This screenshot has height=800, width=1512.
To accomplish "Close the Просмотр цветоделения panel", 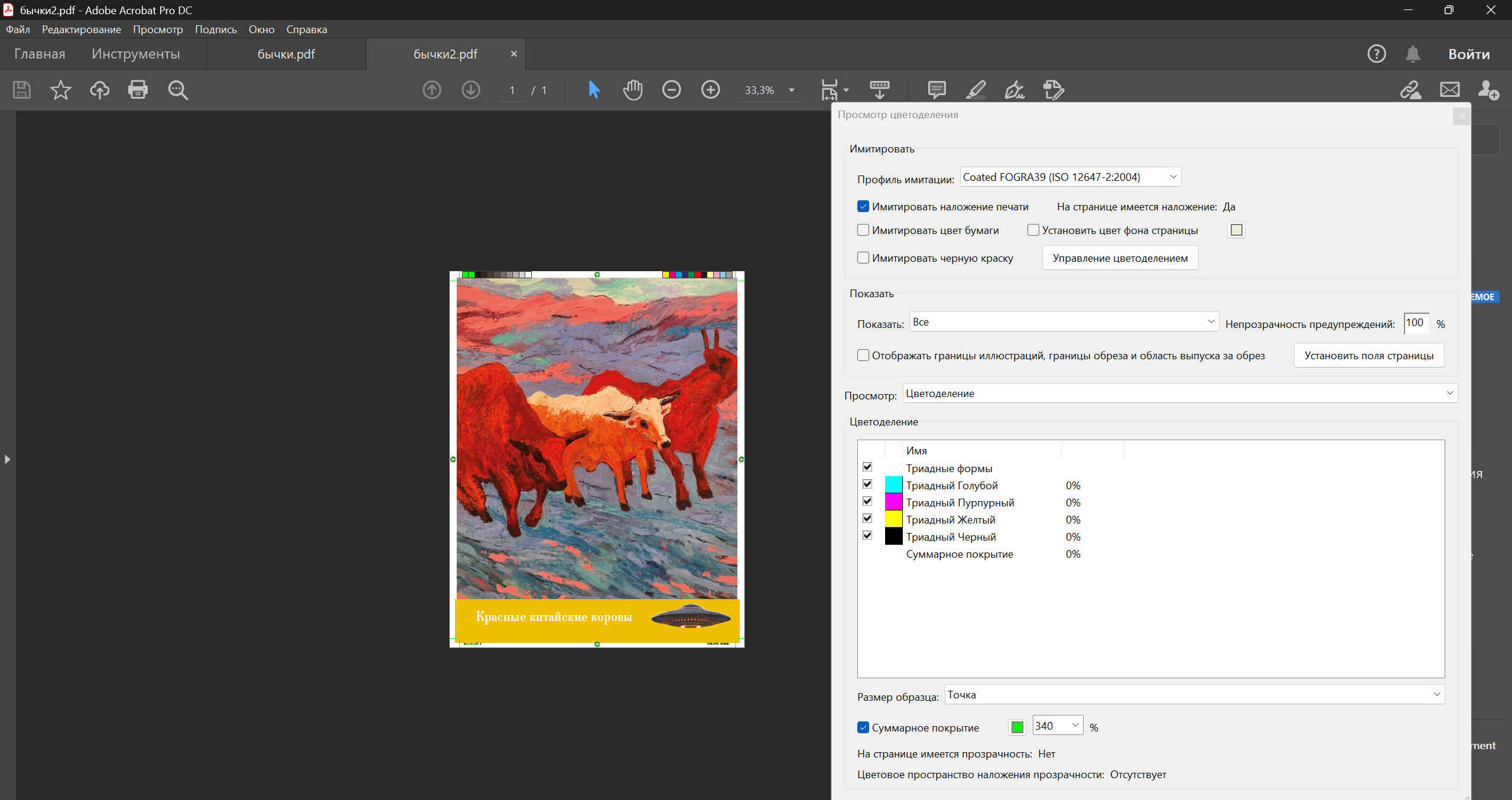I will click(x=1462, y=116).
